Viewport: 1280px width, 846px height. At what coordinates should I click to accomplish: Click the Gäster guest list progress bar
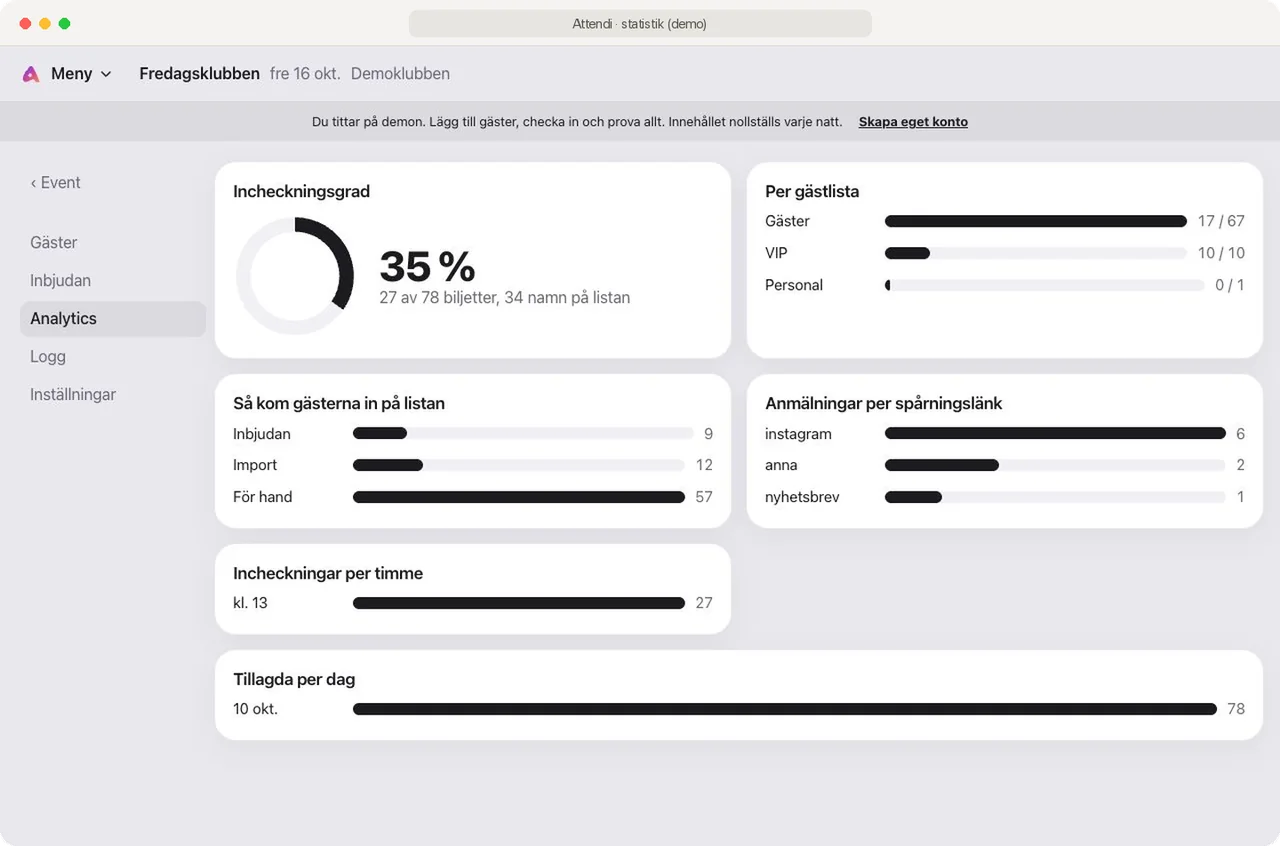pyautogui.click(x=1036, y=221)
